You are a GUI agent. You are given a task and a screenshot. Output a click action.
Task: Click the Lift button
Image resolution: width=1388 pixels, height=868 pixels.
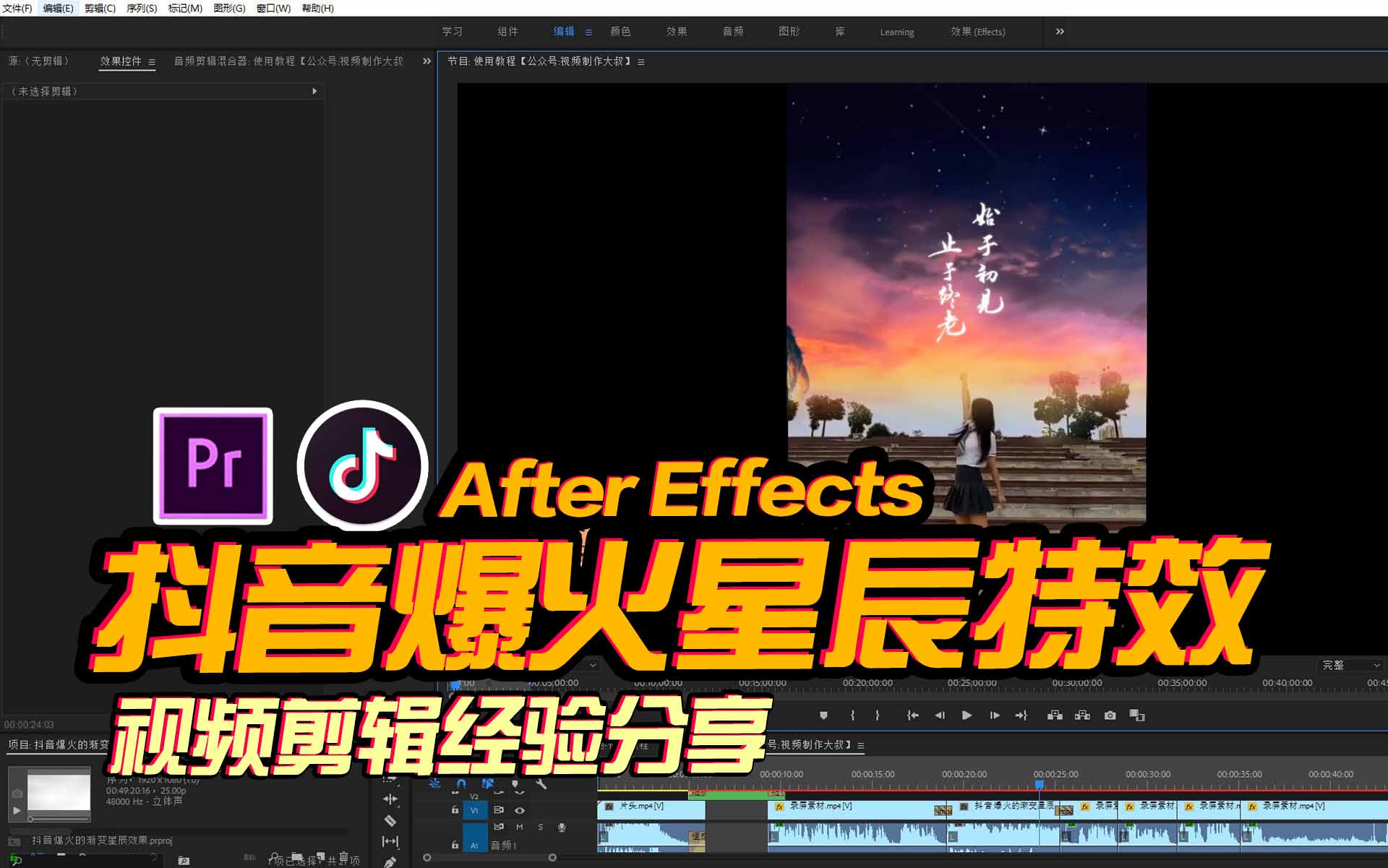click(1055, 716)
